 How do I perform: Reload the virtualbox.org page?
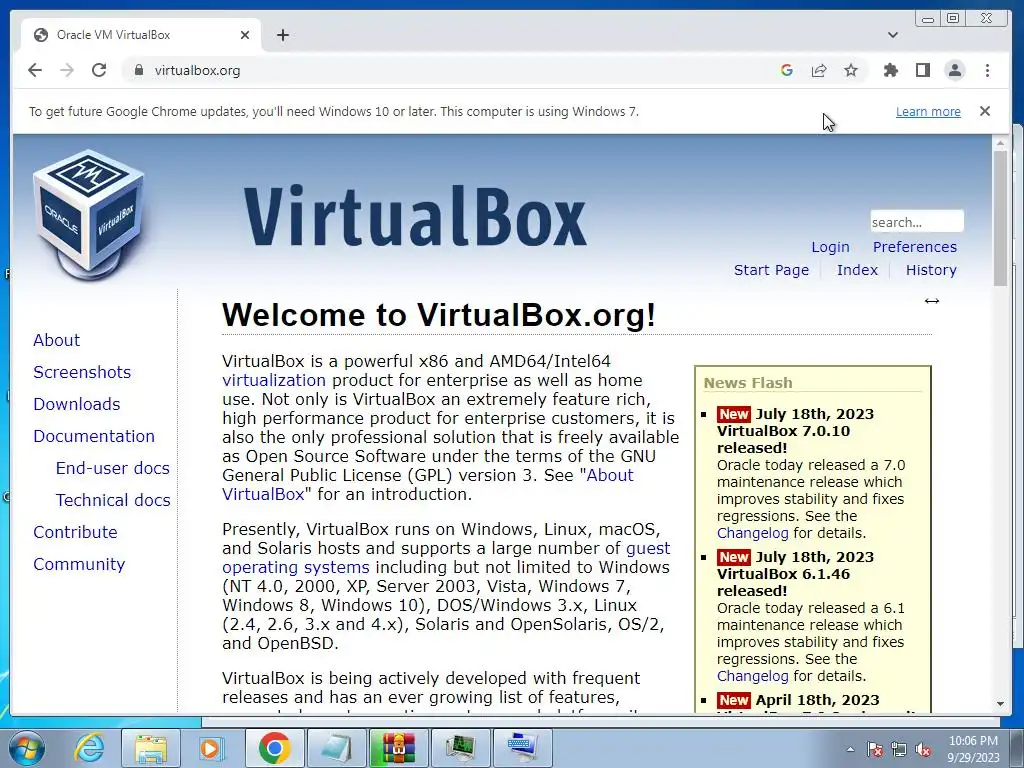(99, 70)
